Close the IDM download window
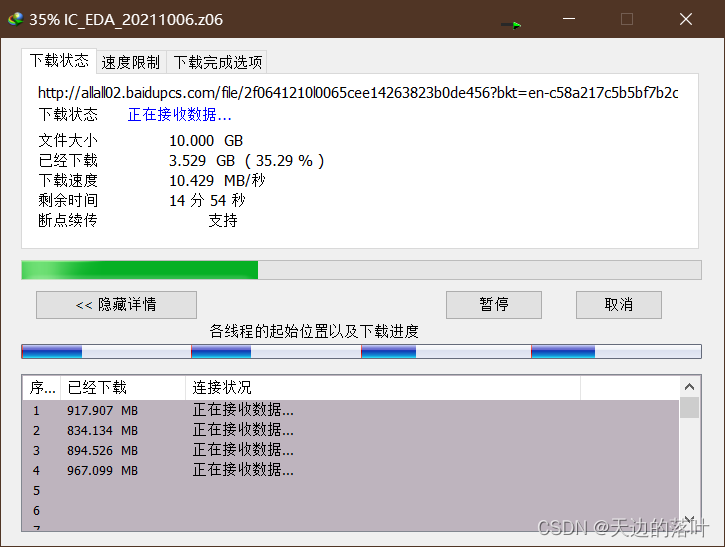 [686, 19]
